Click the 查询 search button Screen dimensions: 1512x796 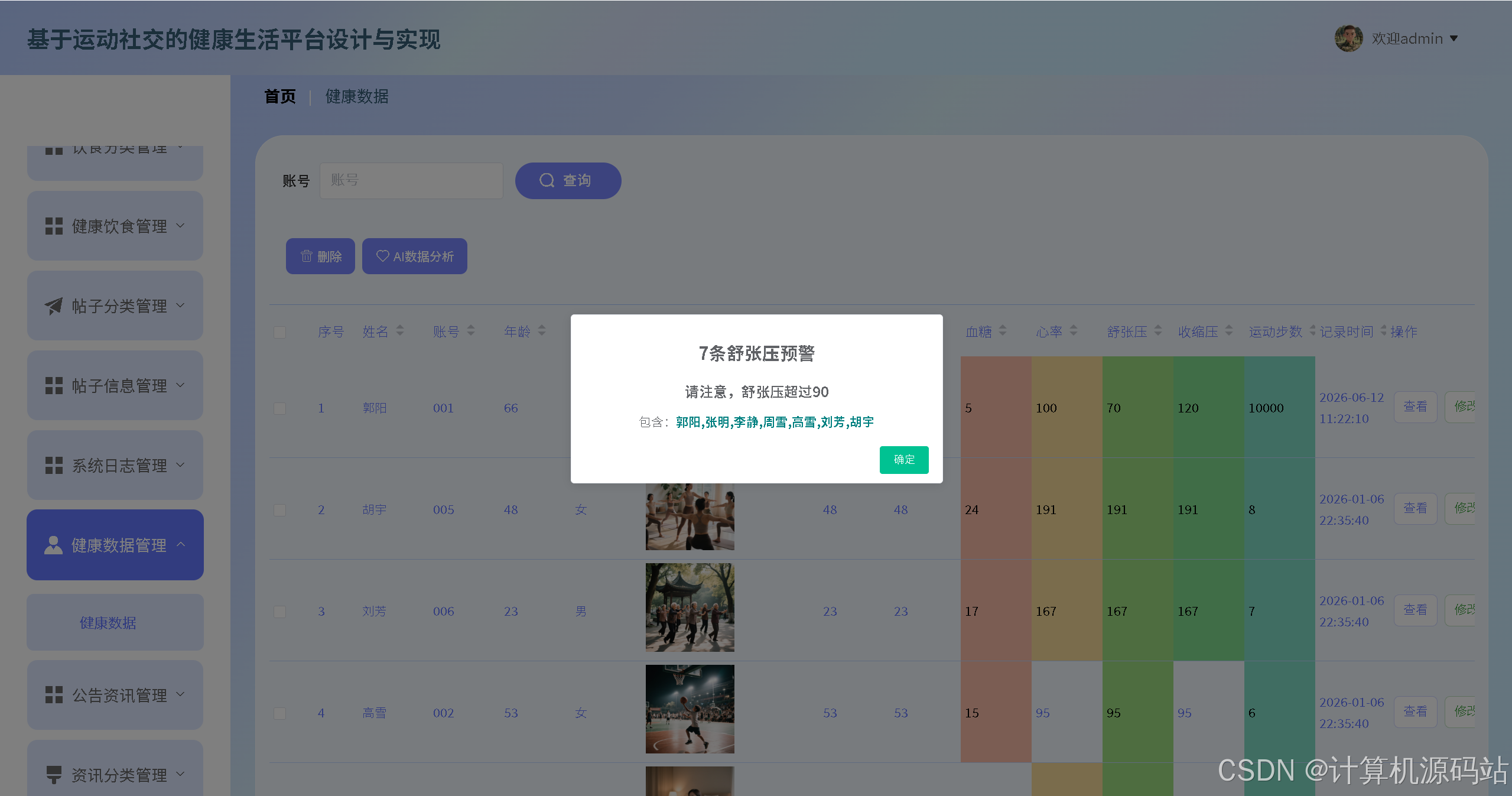(x=568, y=181)
